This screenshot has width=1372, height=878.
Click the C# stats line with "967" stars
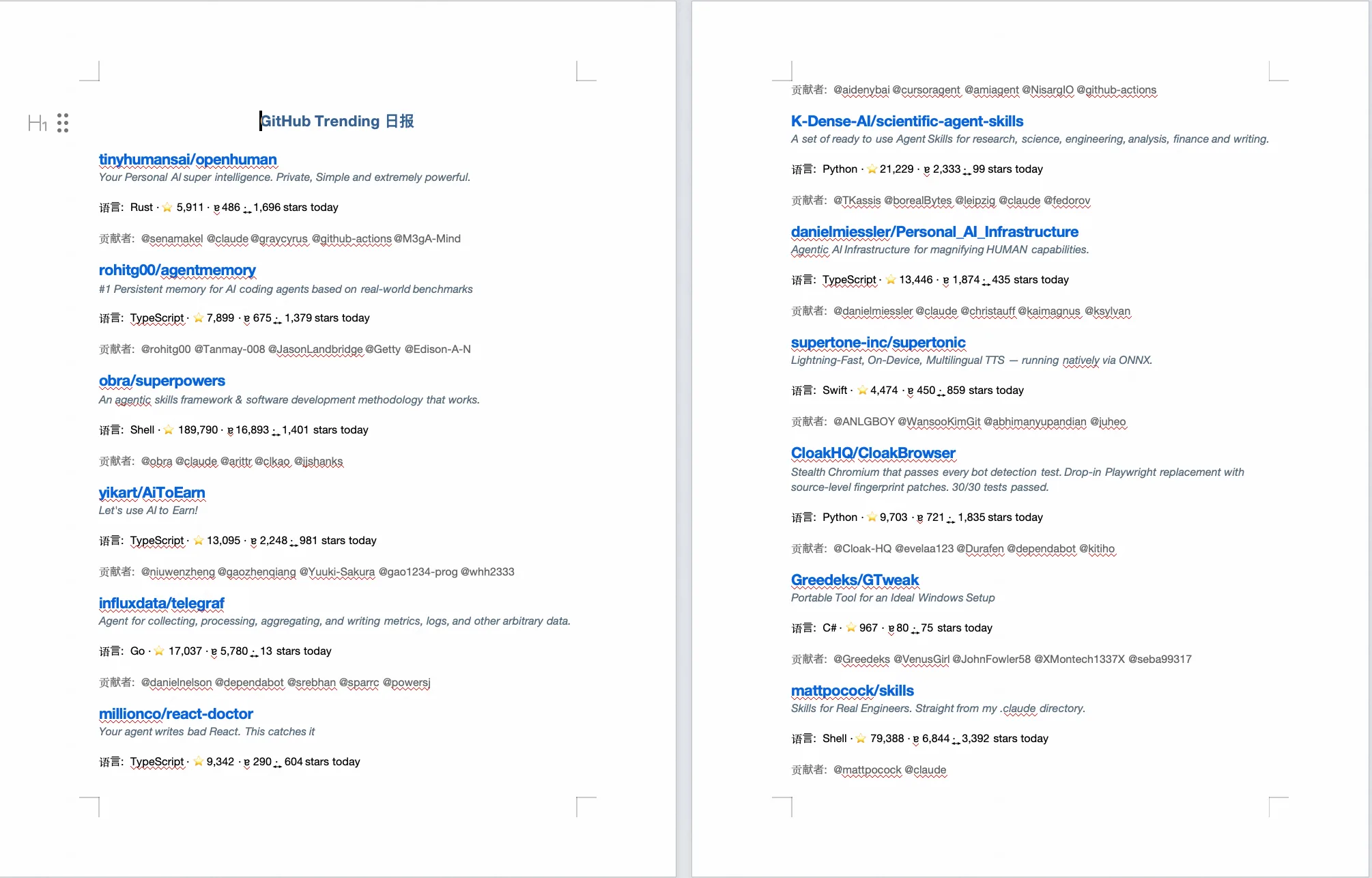891,628
